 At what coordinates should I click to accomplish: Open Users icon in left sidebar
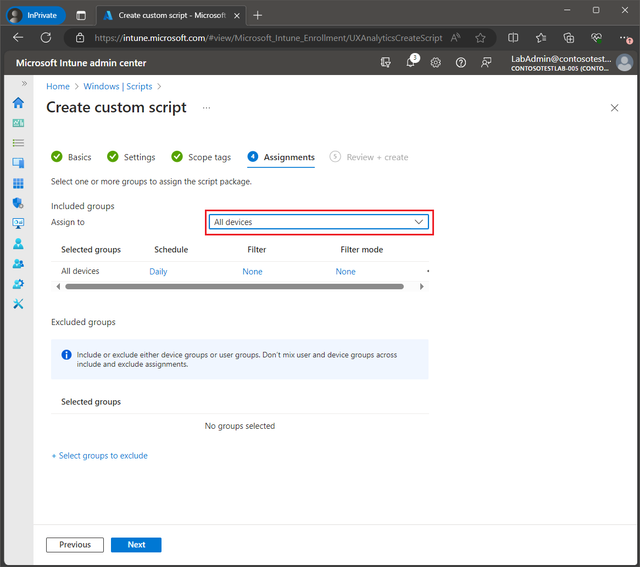18,243
